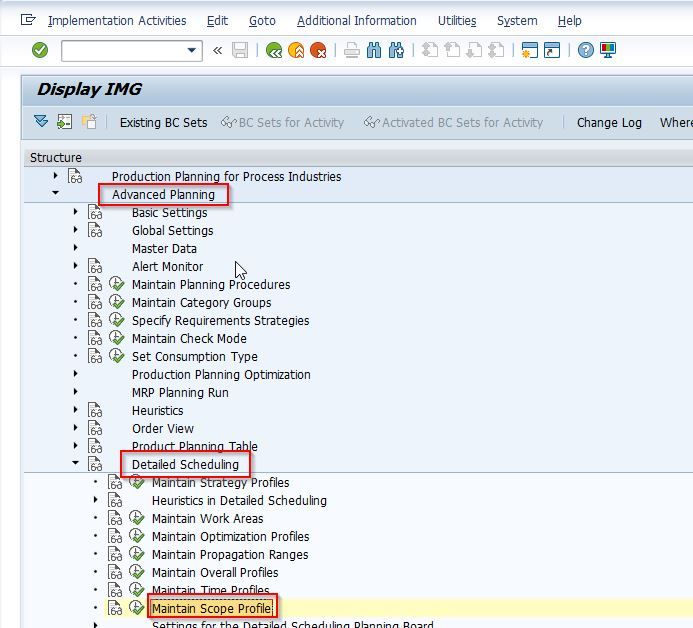Expand the Order View node
The image size is (693, 628).
76,428
